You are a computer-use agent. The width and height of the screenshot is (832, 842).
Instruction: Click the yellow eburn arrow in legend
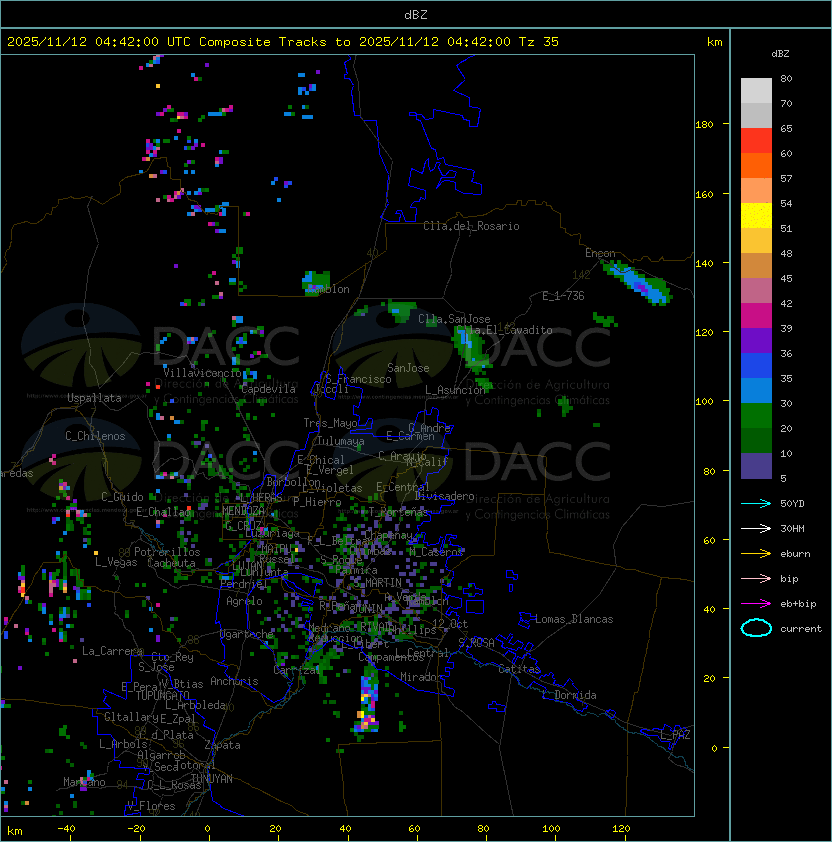756,554
